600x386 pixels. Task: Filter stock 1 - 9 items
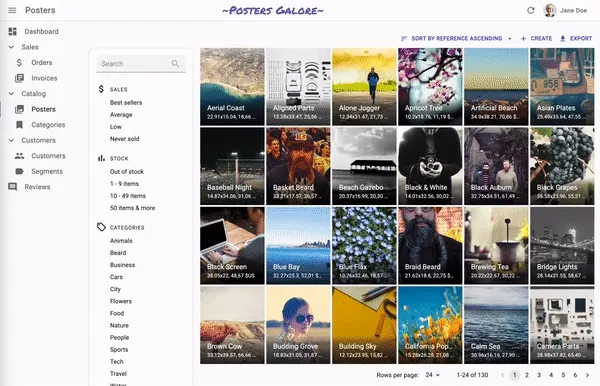(124, 184)
